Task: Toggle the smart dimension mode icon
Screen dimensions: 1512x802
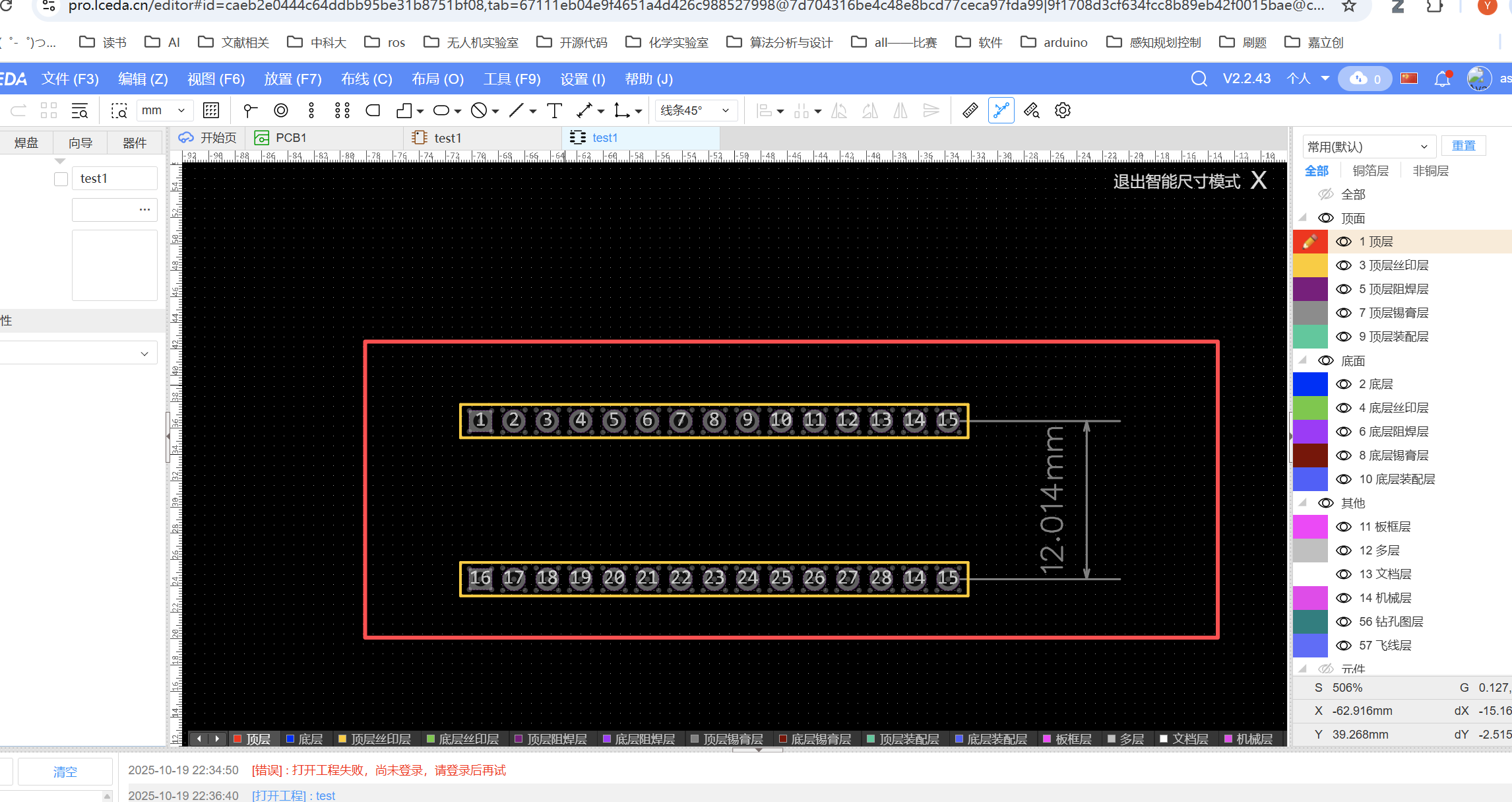Action: tap(1001, 111)
